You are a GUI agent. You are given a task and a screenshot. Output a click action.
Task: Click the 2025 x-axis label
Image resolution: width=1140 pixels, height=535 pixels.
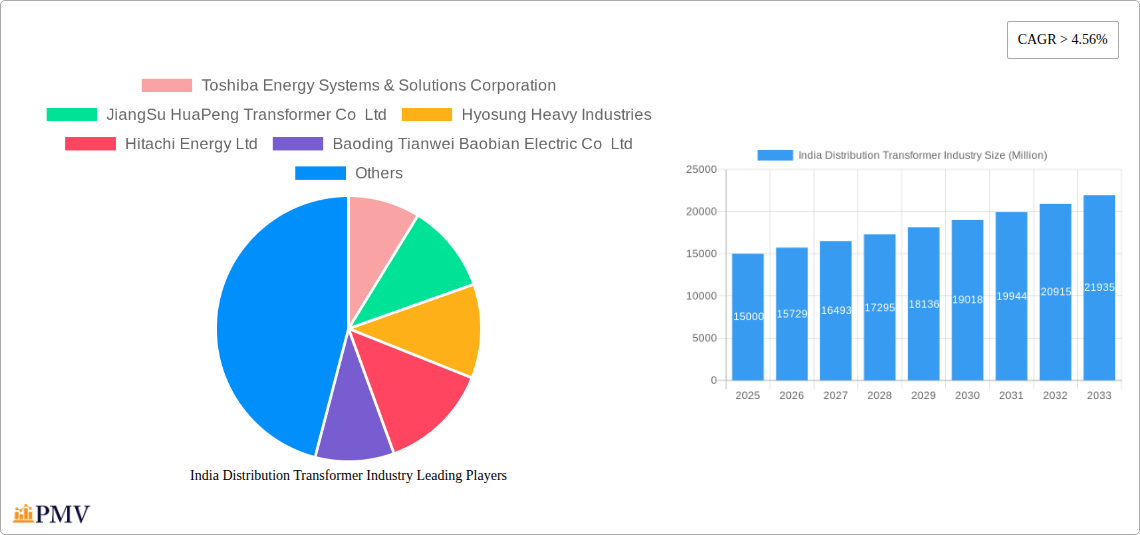click(748, 395)
